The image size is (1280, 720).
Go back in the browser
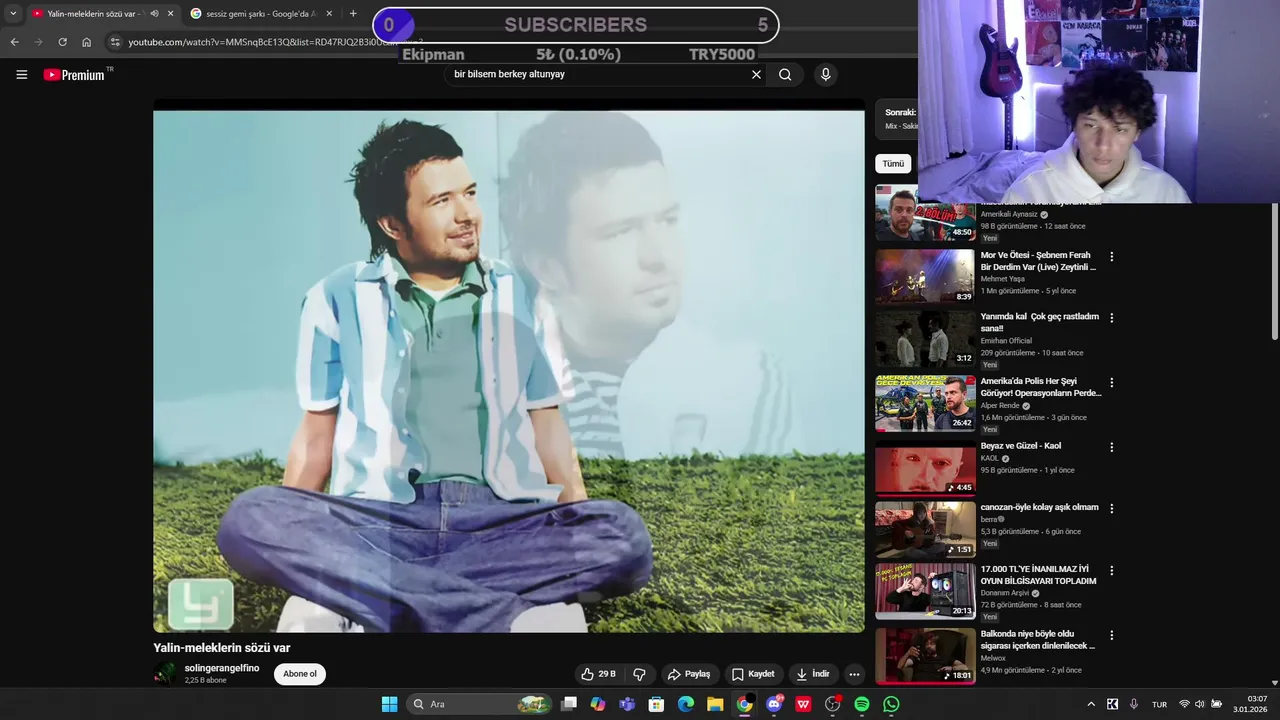(14, 42)
